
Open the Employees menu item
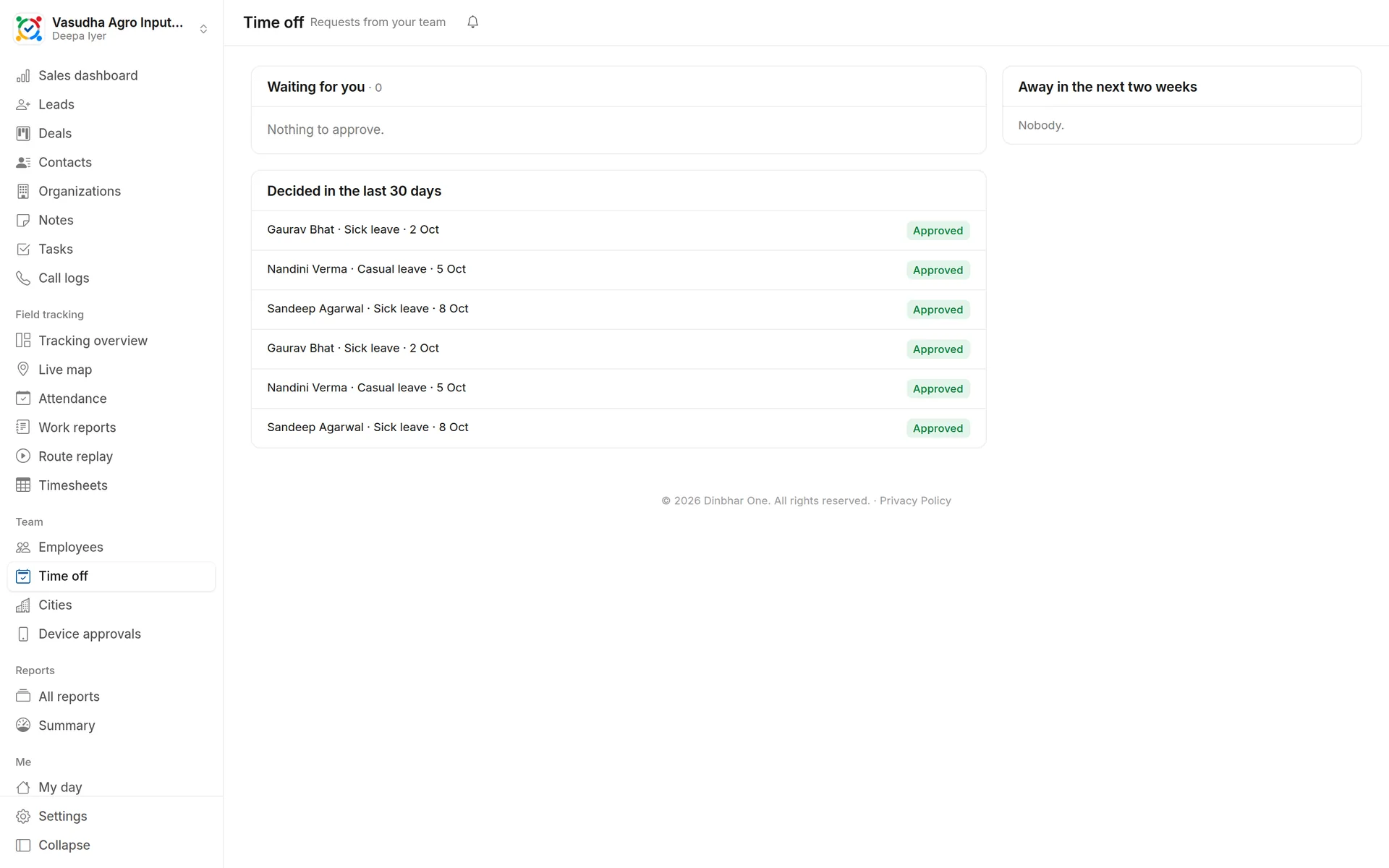[111, 548]
